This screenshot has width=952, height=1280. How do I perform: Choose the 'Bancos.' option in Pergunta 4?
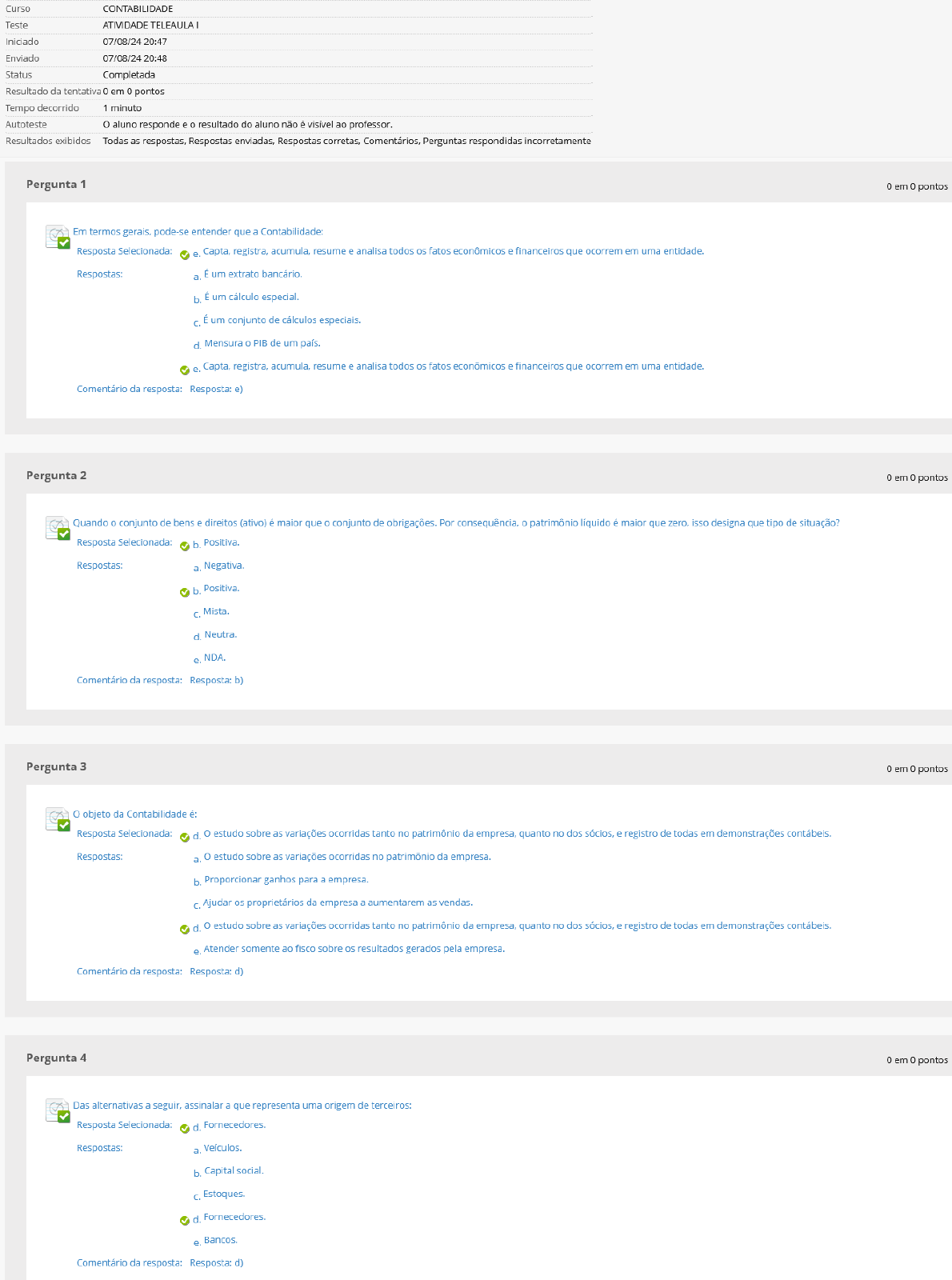220,1240
